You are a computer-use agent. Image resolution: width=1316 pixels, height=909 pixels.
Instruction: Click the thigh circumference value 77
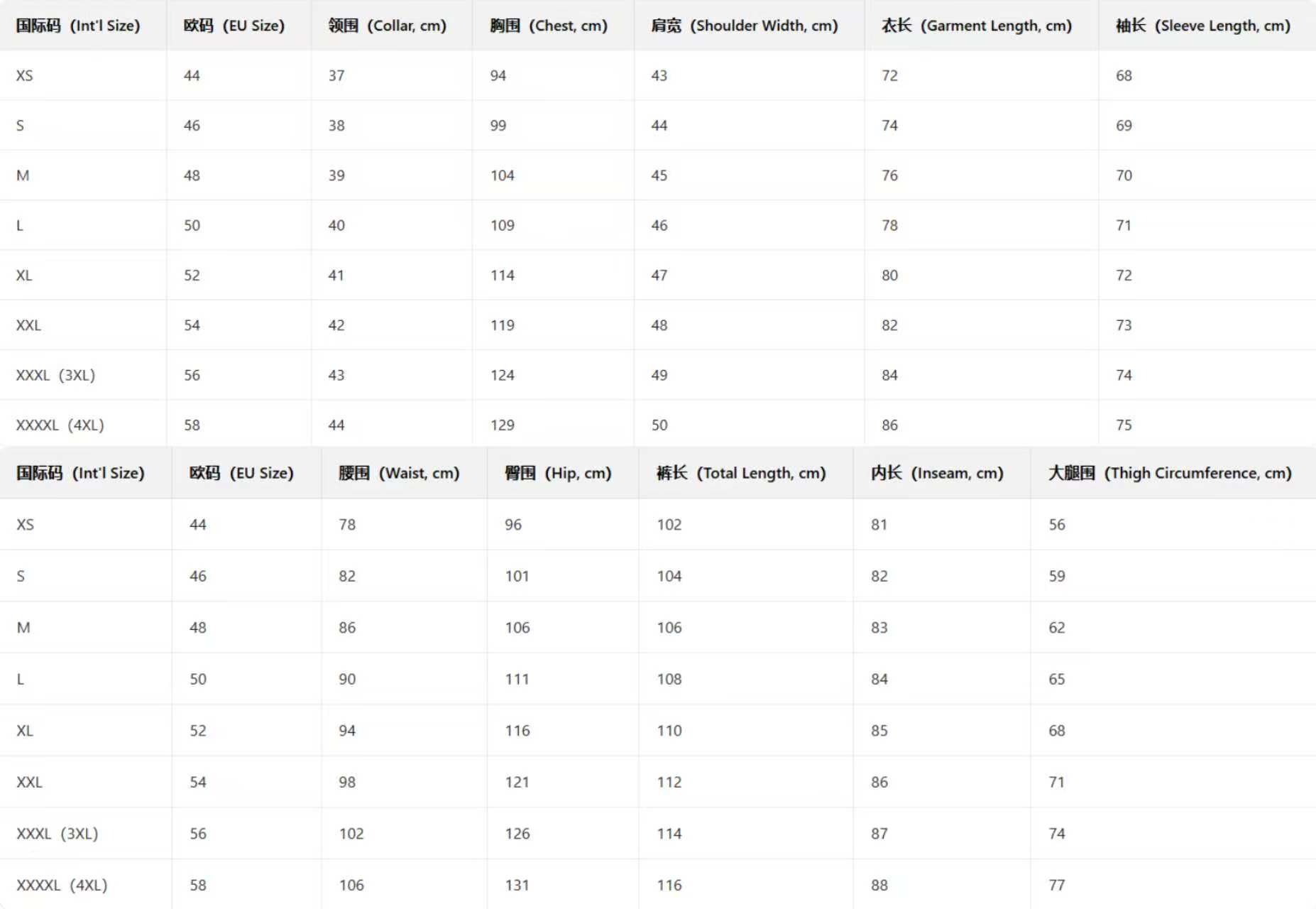tap(1056, 885)
